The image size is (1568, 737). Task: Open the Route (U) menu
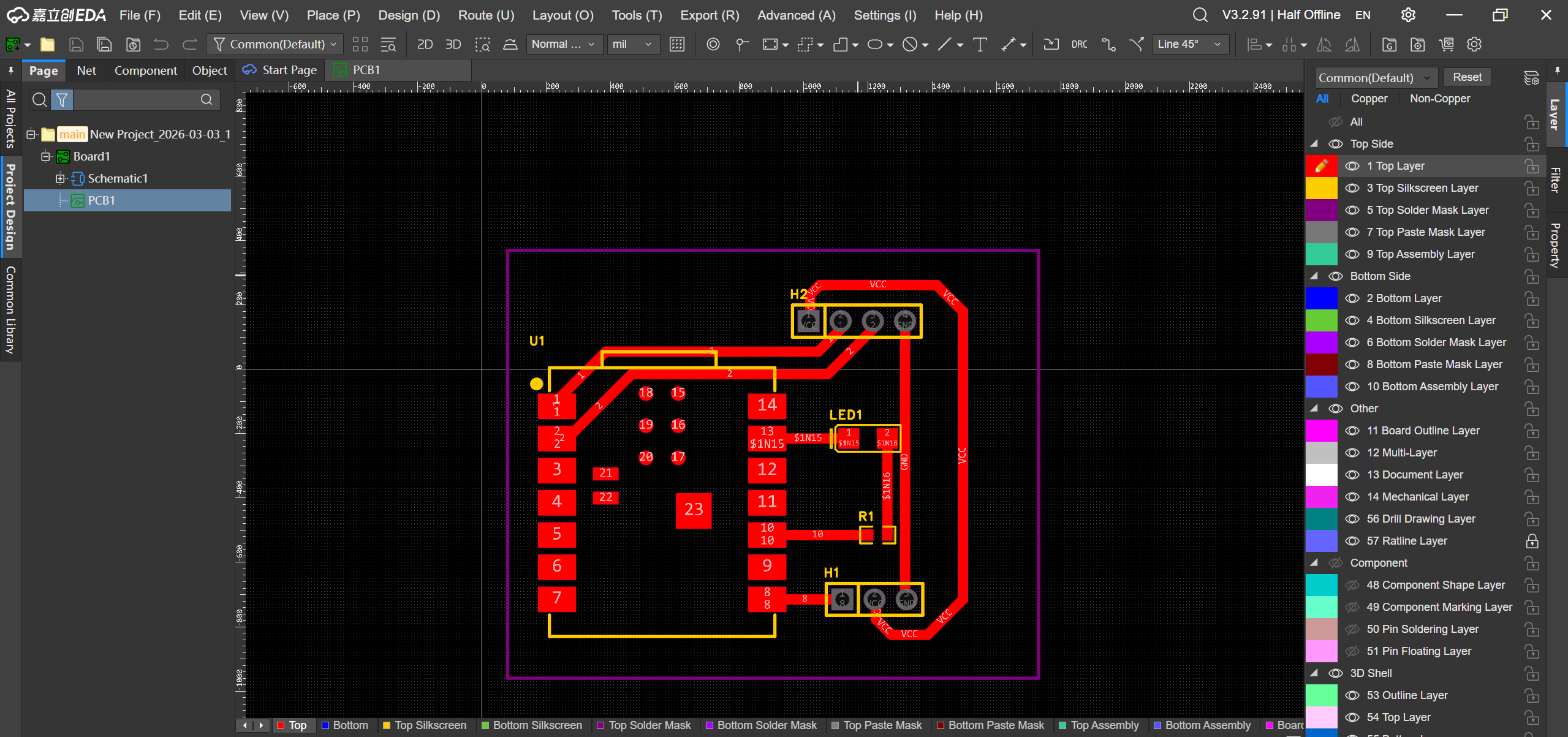[486, 15]
